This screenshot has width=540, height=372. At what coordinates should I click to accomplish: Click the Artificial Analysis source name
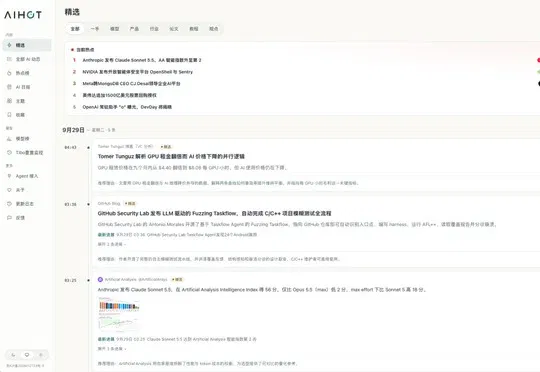[120, 279]
